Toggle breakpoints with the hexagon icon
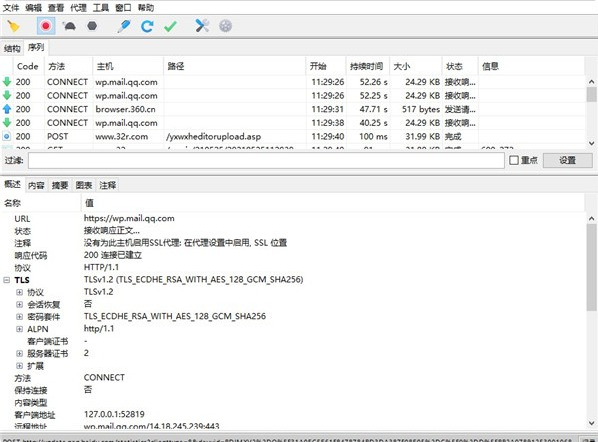598x442 pixels. tap(92, 26)
